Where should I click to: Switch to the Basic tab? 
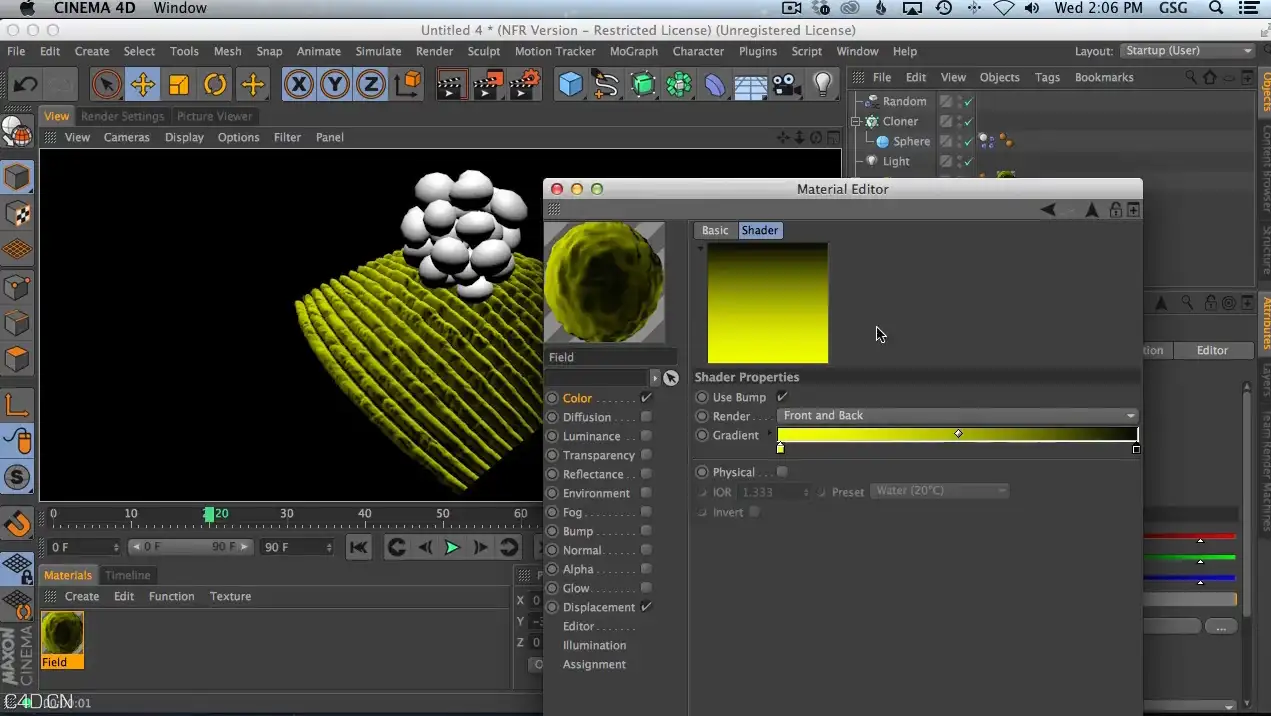coord(715,230)
